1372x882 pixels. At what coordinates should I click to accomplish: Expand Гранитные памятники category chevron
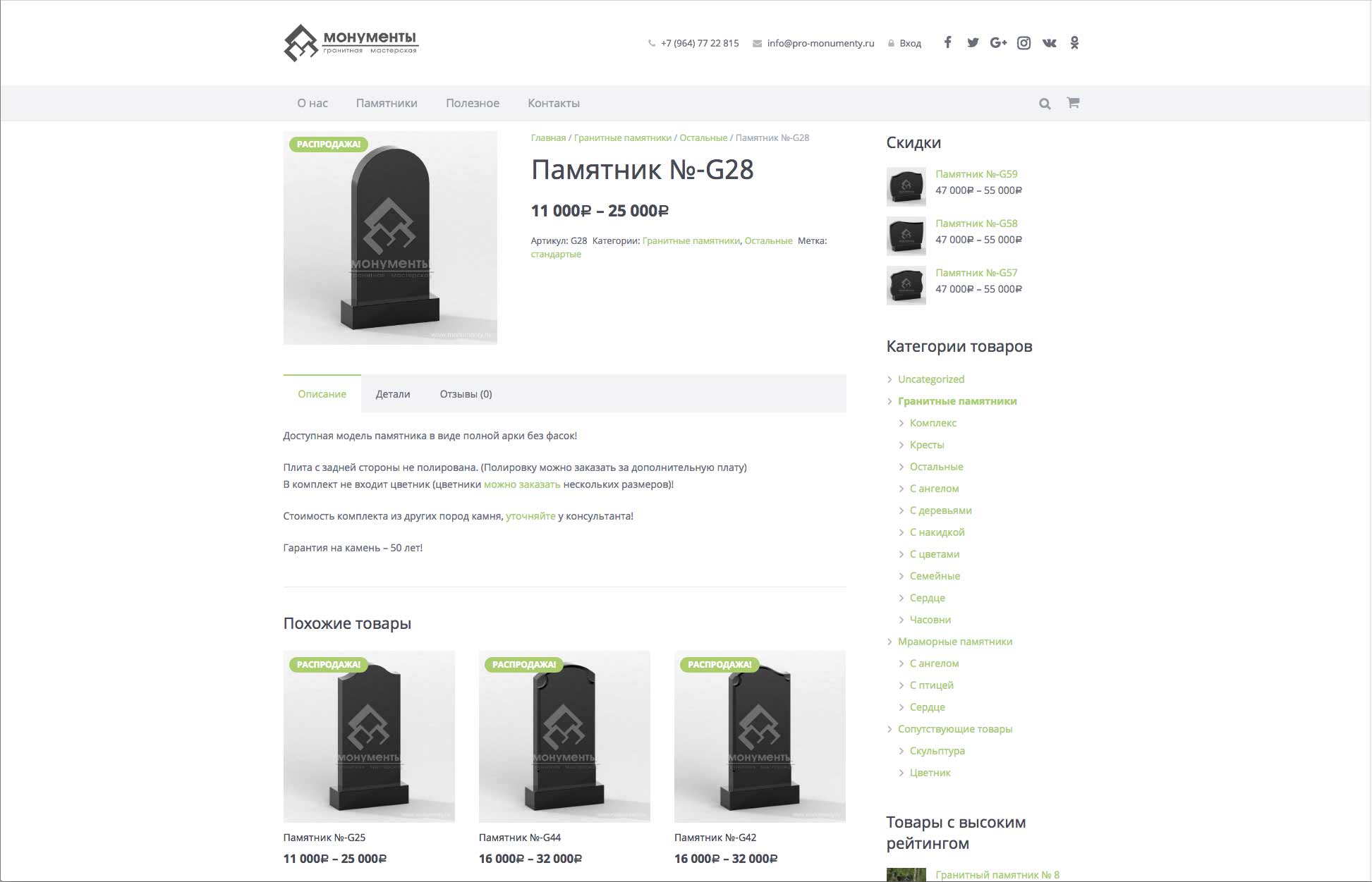coord(890,401)
